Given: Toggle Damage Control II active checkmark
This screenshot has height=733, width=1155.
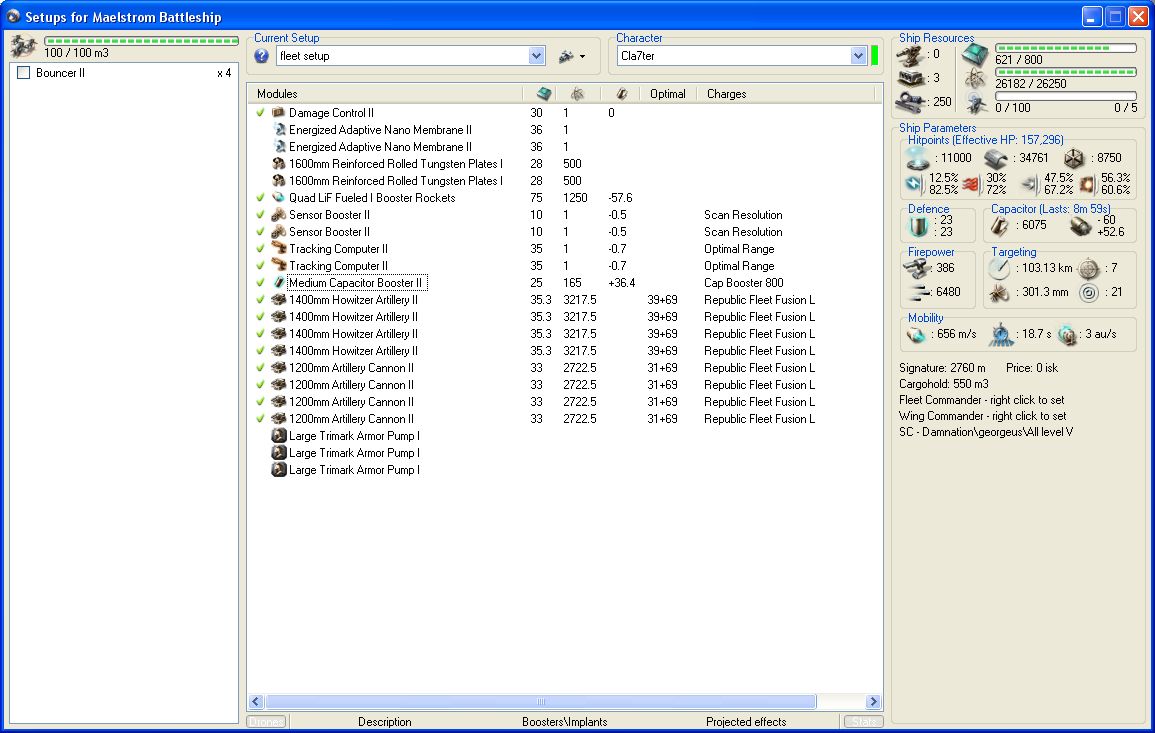Looking at the screenshot, I should 260,113.
